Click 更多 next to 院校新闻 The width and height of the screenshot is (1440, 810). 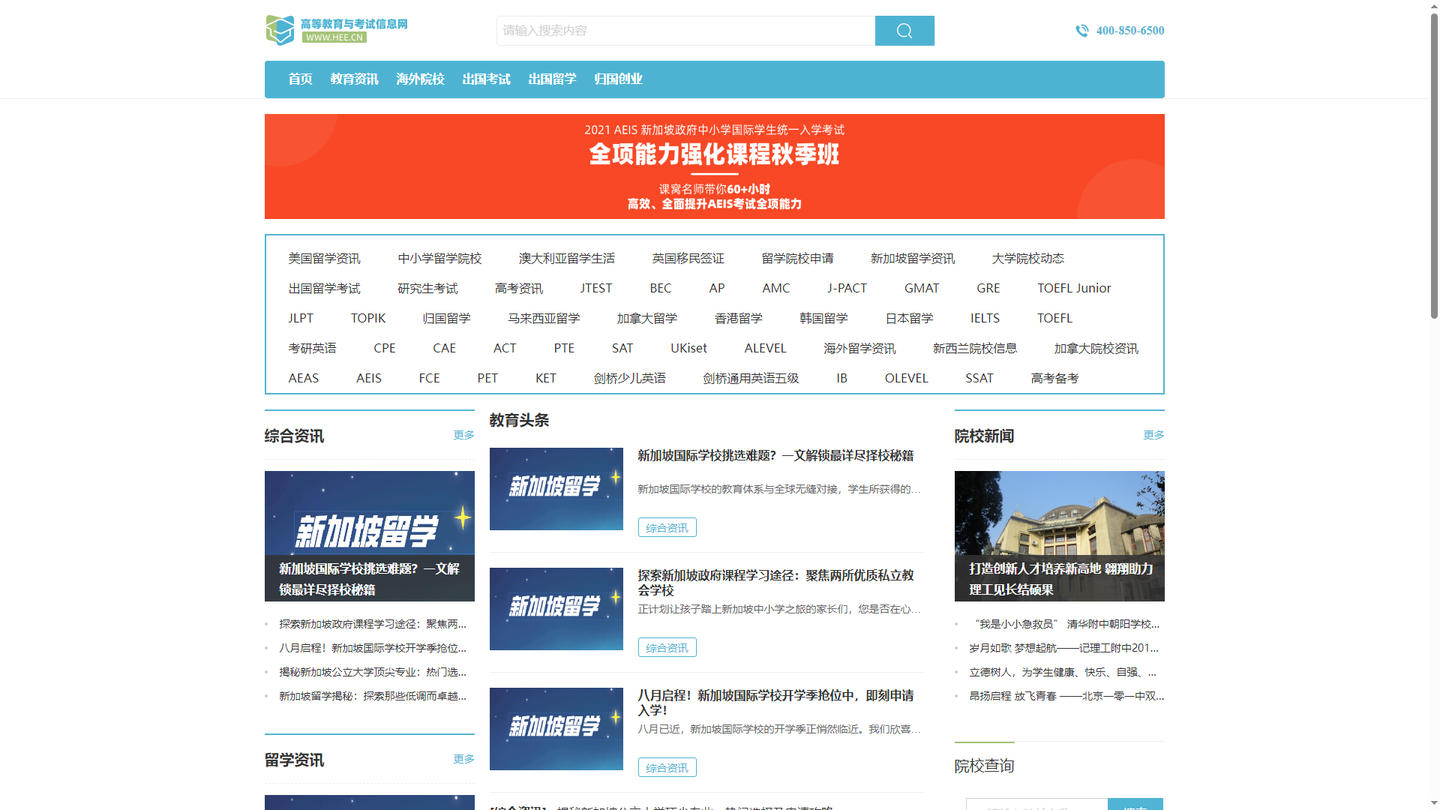(x=1154, y=435)
